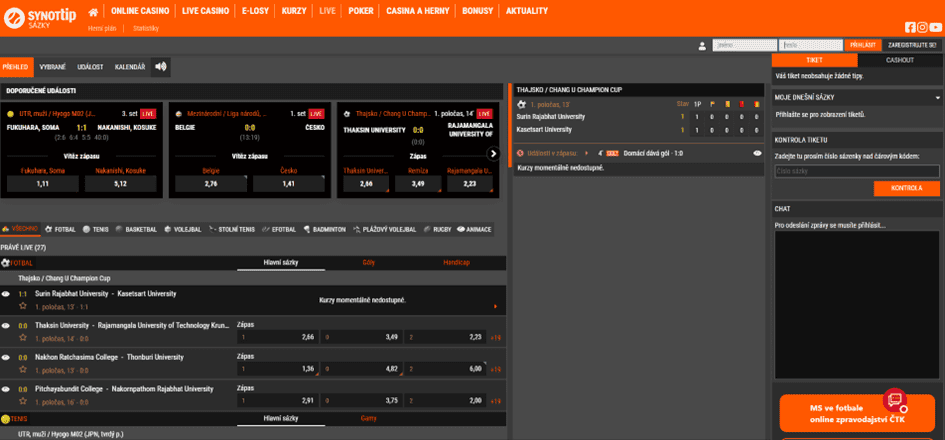
Task: Select odds 1,36 for Nakhon Ratchasima College
Action: pos(278,369)
